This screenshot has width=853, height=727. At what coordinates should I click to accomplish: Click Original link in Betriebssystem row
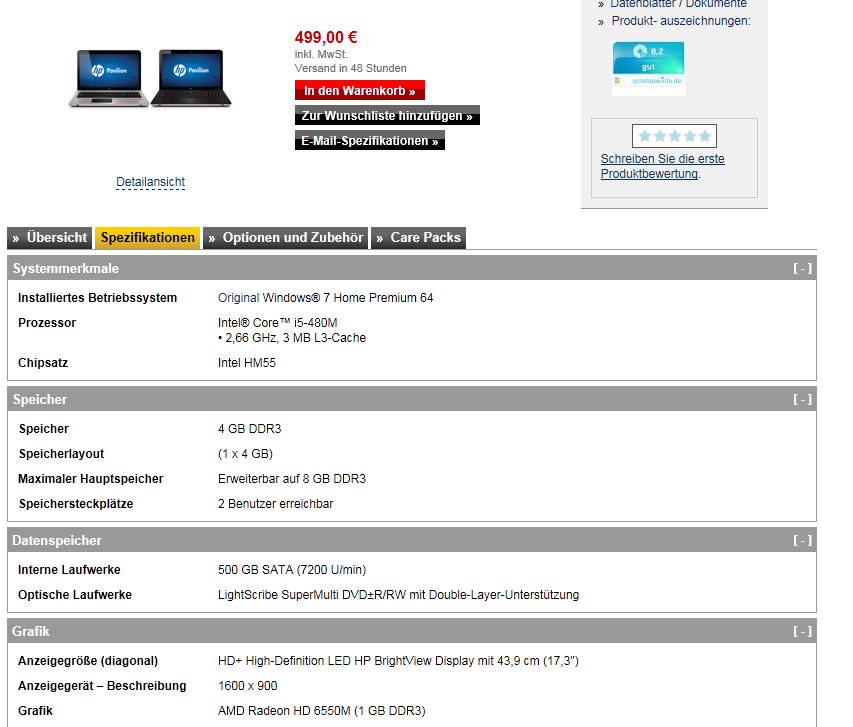point(238,298)
